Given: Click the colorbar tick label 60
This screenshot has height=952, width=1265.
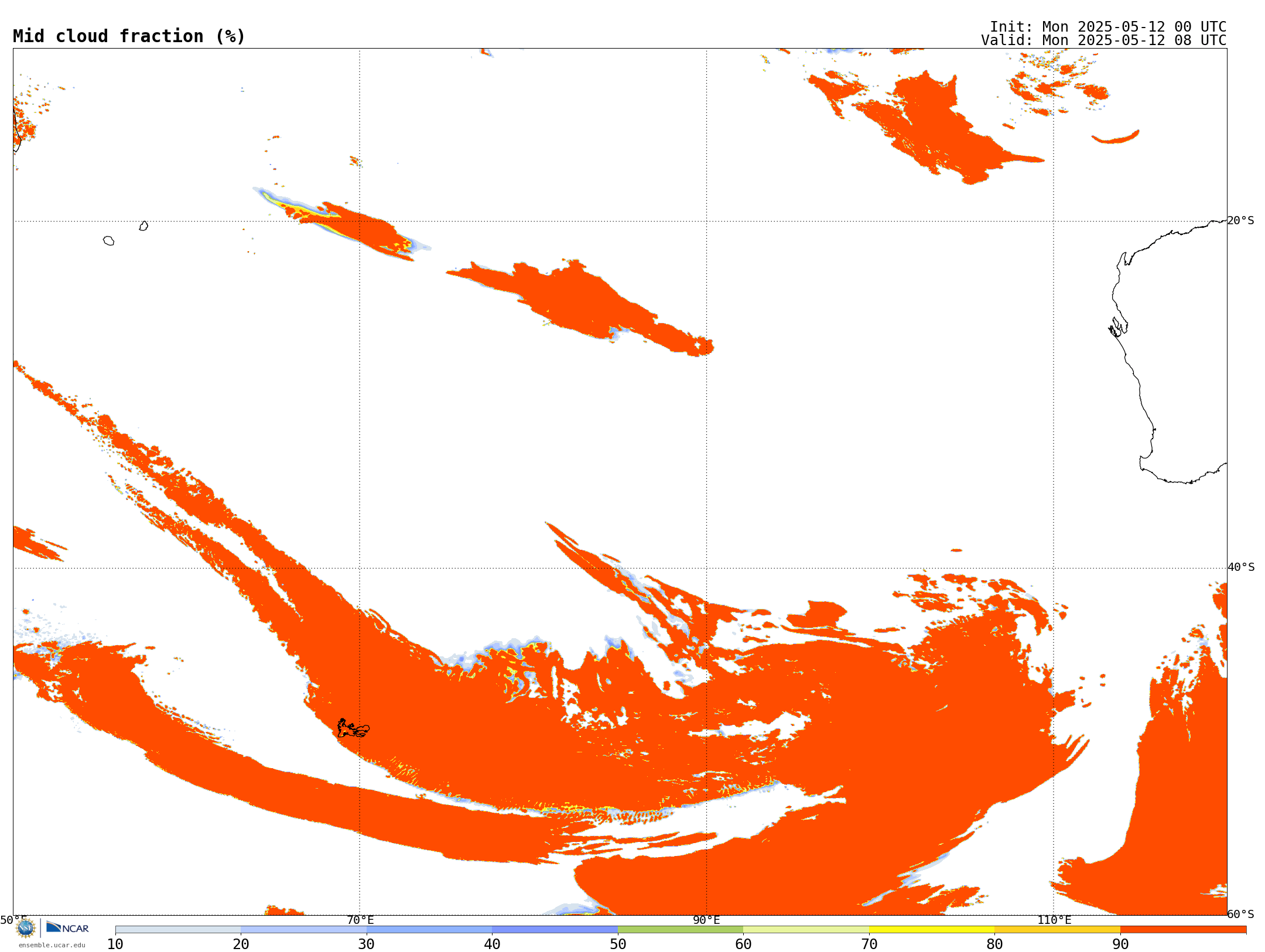Looking at the screenshot, I should (x=743, y=944).
